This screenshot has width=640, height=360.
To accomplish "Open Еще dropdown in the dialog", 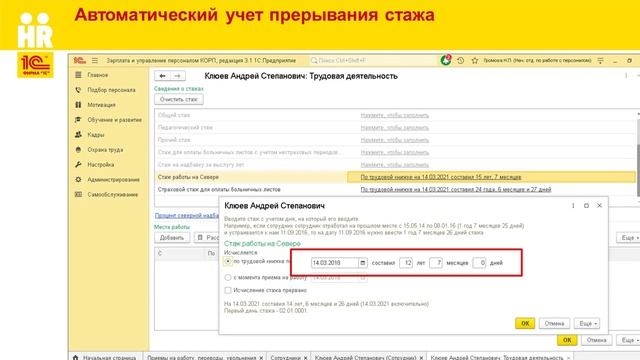I will click(587, 323).
